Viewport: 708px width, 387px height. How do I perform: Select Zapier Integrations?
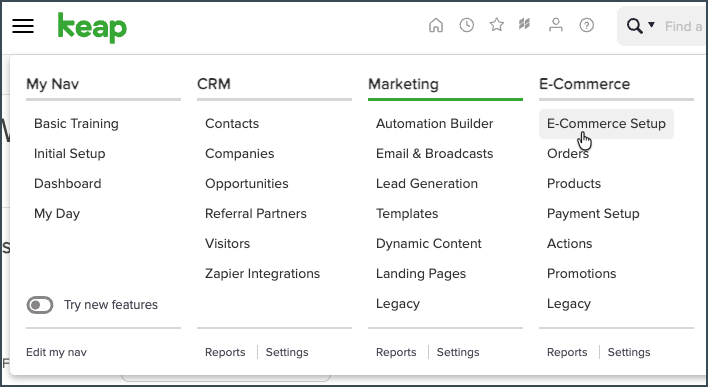click(x=262, y=274)
